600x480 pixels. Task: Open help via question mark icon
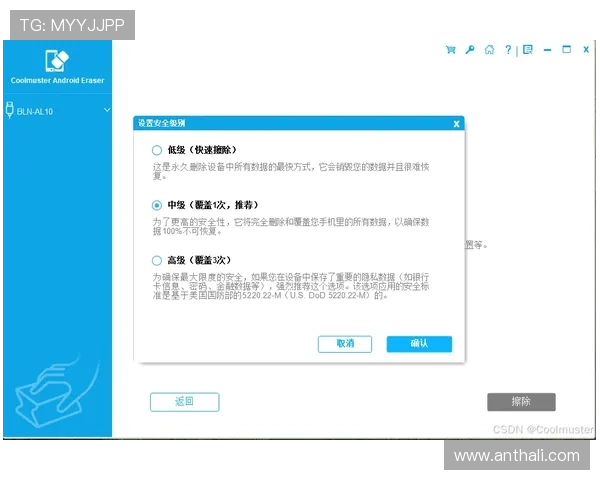coord(508,50)
